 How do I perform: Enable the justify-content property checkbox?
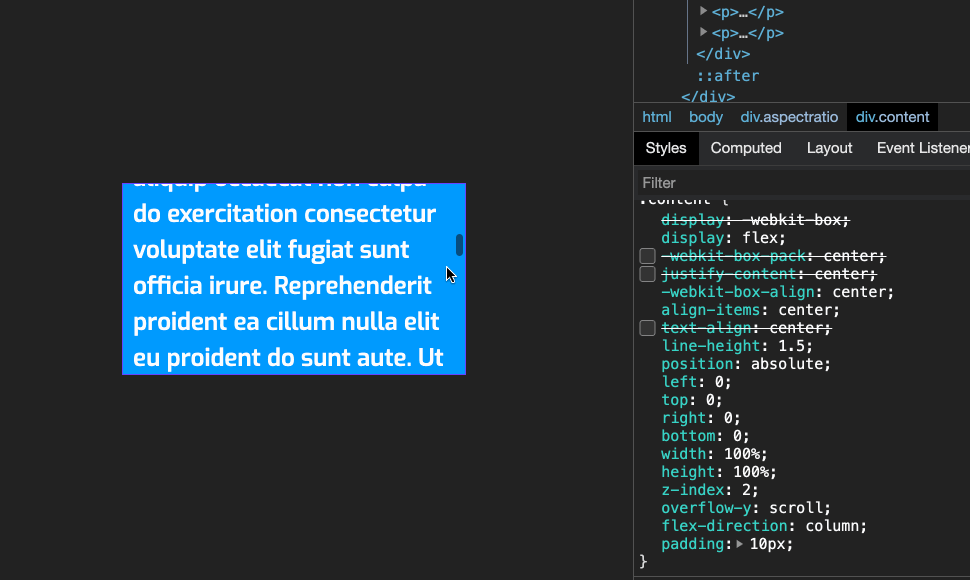click(647, 274)
